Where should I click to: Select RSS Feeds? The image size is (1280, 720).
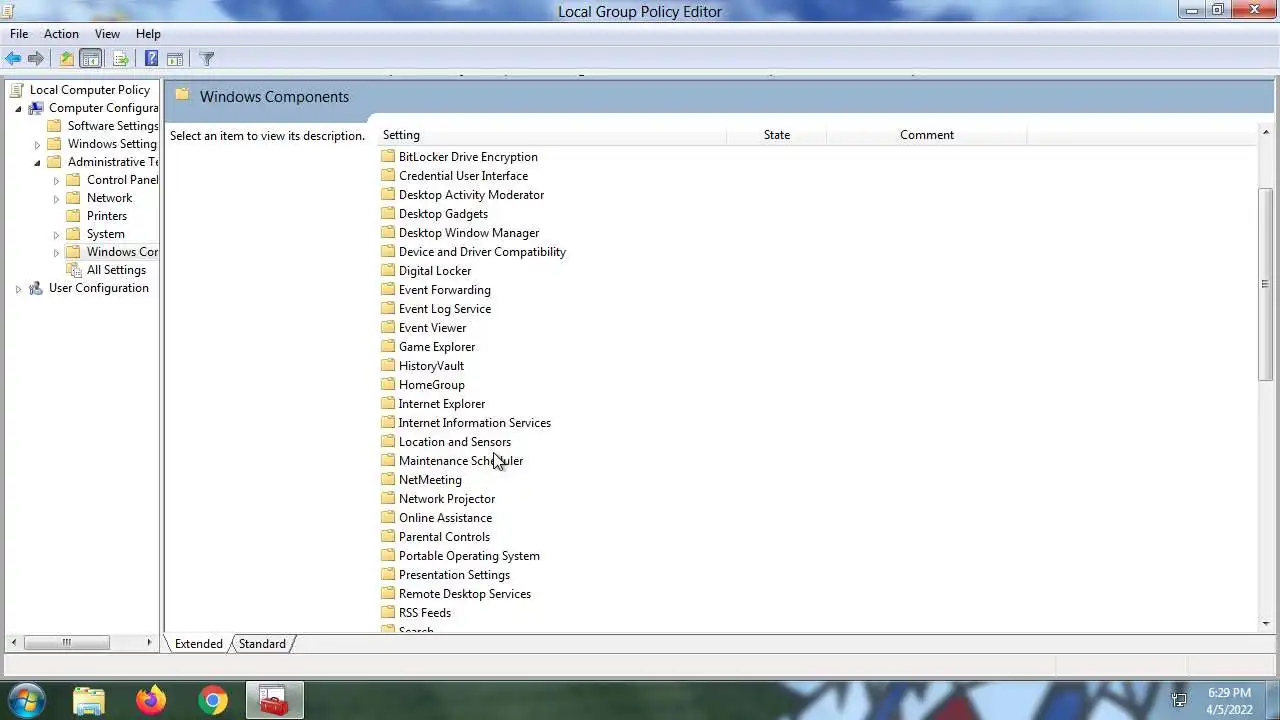coord(425,613)
